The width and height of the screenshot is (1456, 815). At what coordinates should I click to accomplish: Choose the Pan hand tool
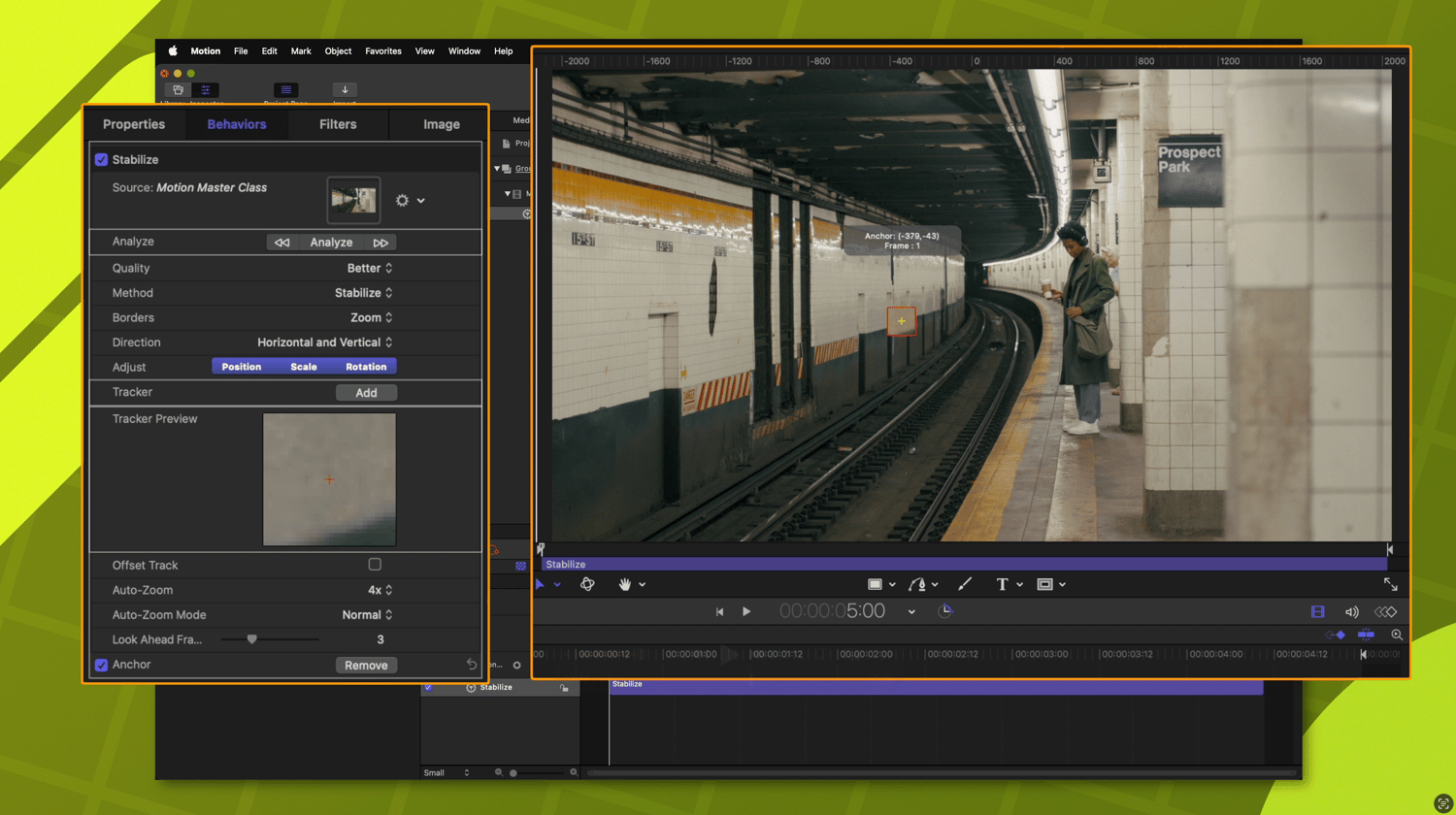(x=624, y=584)
